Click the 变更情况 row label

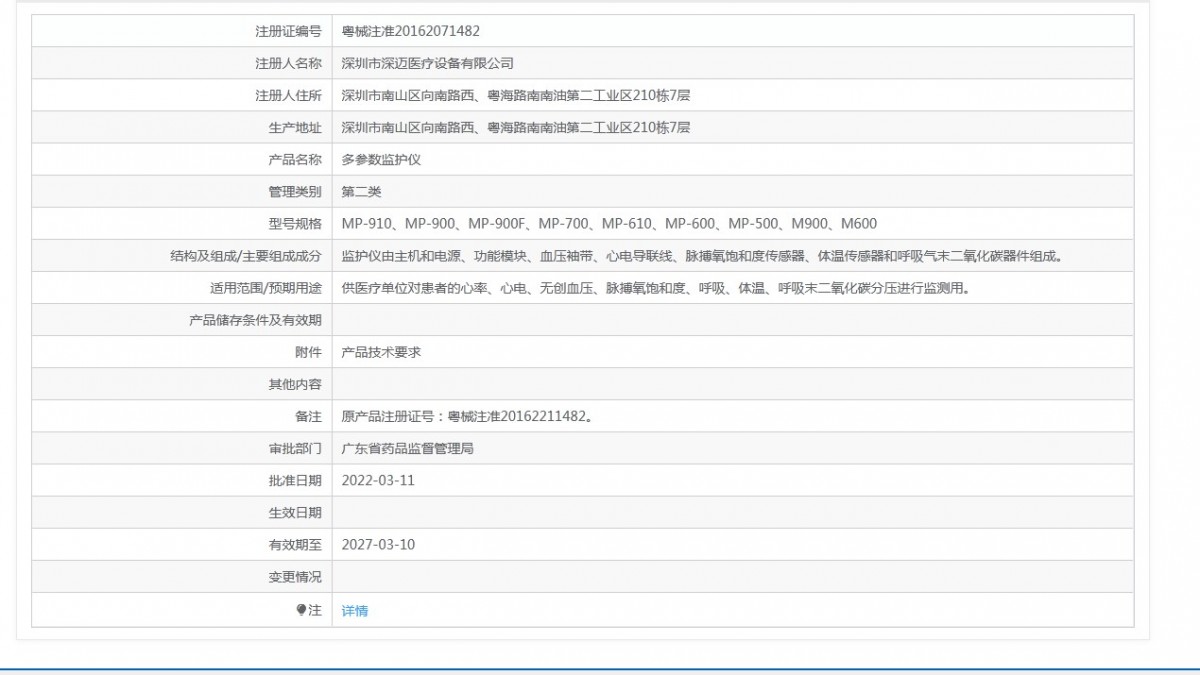[296, 577]
